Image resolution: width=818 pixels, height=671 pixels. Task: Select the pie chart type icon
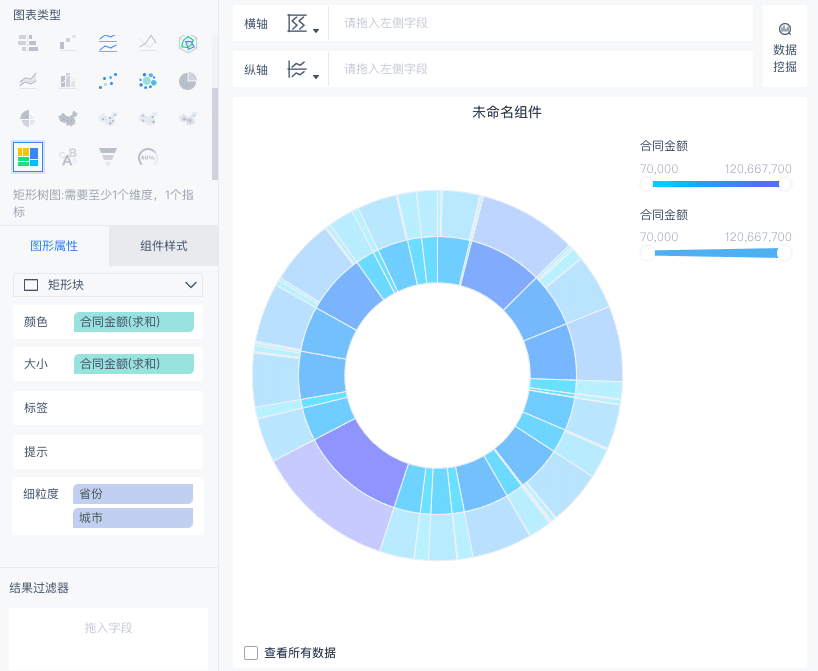pyautogui.click(x=188, y=81)
